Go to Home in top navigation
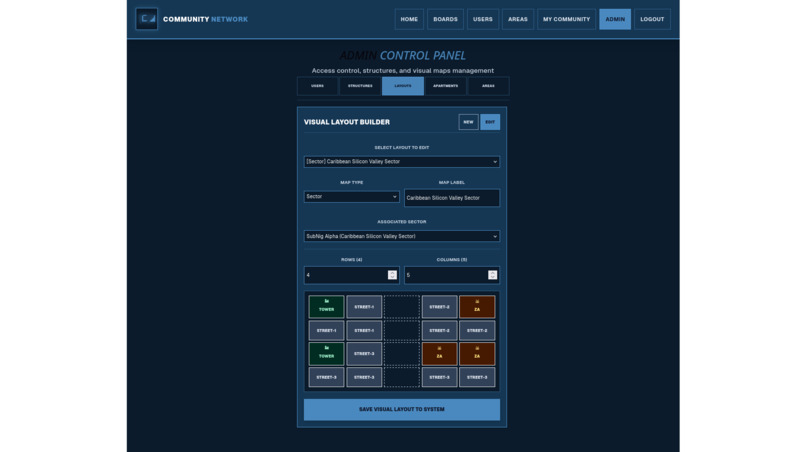The image size is (806, 452). 409,19
